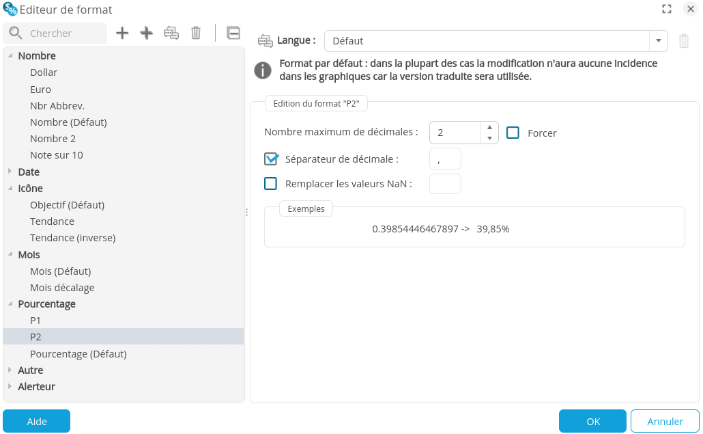
Task: Increase maximum decimals with up arrow
Action: [x=489, y=127]
